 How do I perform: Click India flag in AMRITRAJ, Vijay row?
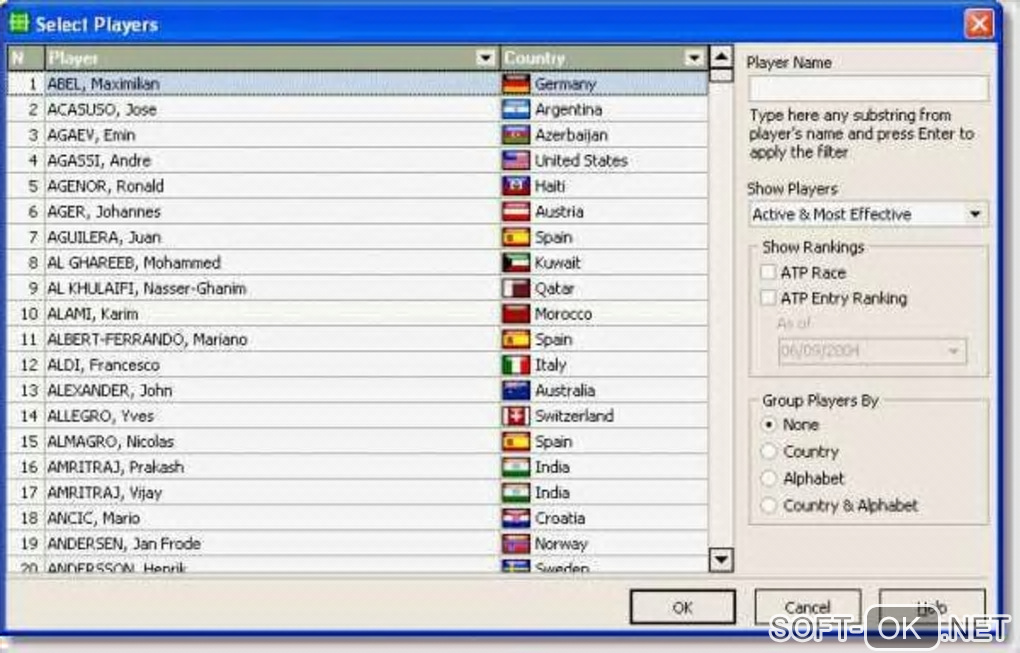pos(516,492)
